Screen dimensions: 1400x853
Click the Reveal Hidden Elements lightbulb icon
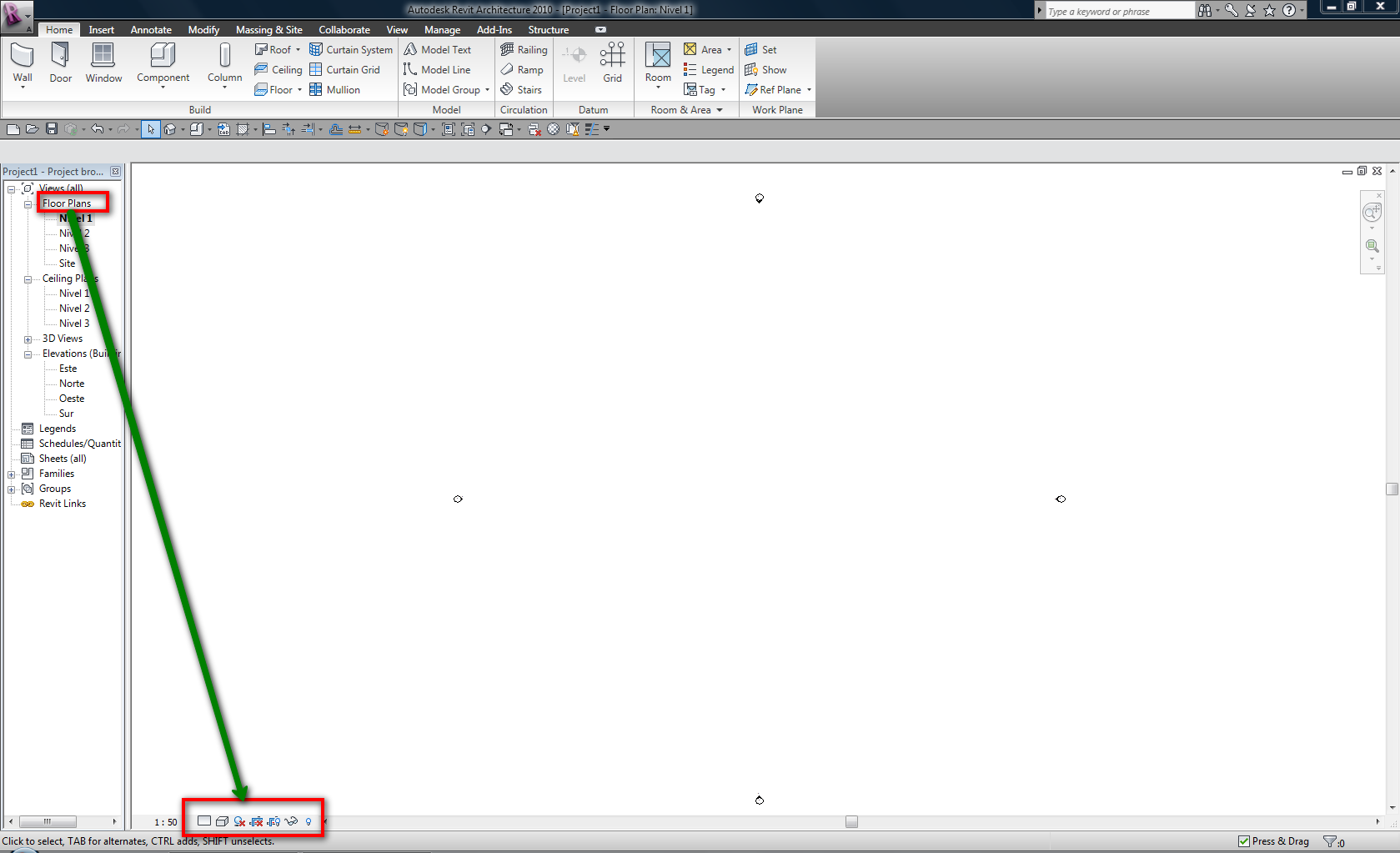(x=309, y=821)
